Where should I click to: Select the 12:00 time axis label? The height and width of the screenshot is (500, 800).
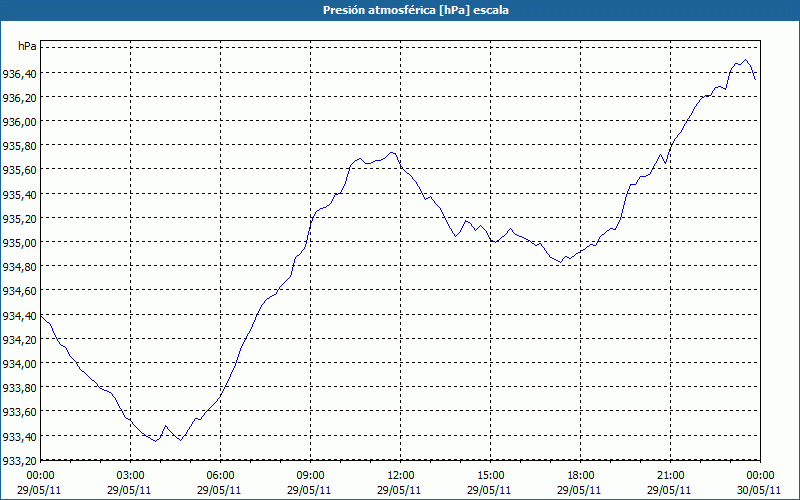(x=401, y=476)
